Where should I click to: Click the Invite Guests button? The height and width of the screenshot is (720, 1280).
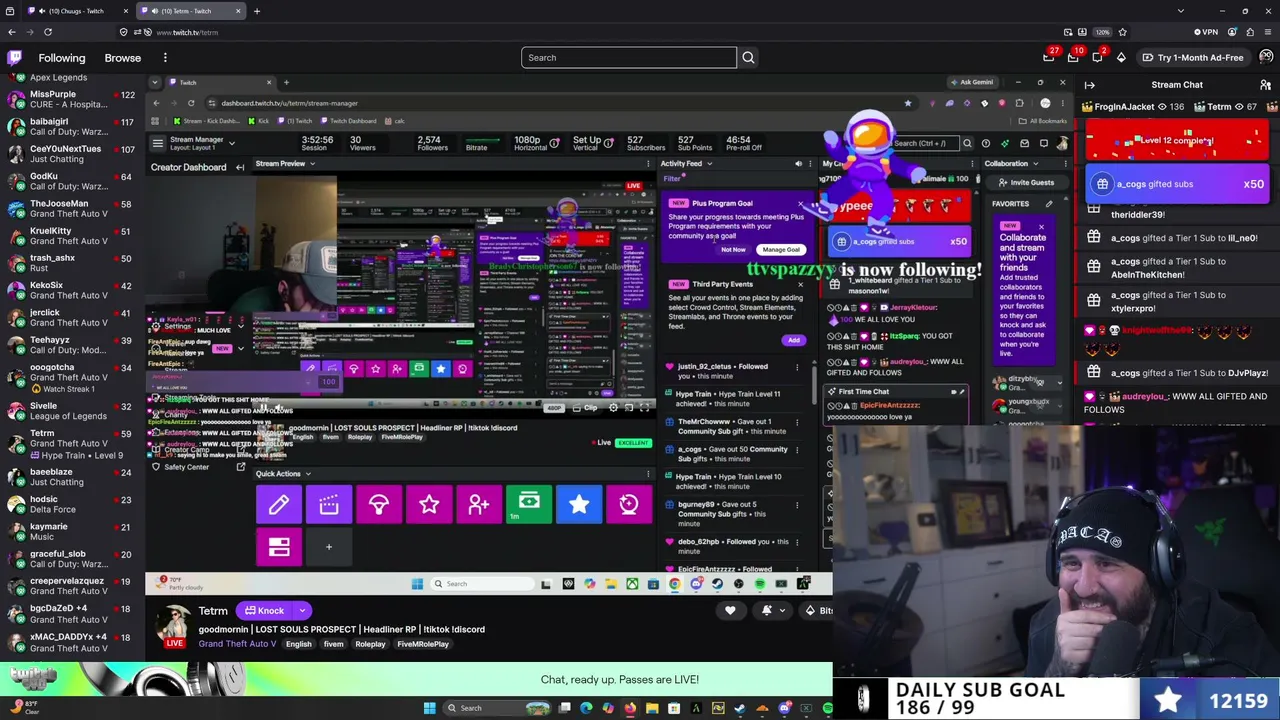(x=1027, y=183)
